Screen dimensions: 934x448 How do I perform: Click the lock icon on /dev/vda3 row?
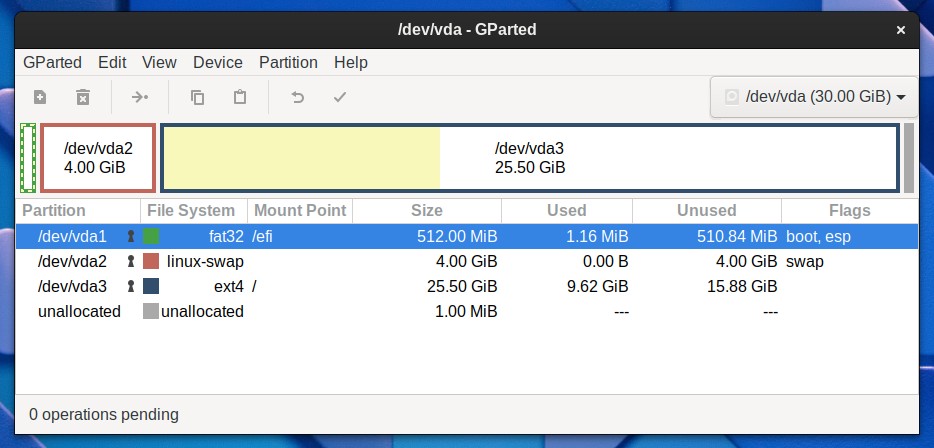click(x=131, y=287)
